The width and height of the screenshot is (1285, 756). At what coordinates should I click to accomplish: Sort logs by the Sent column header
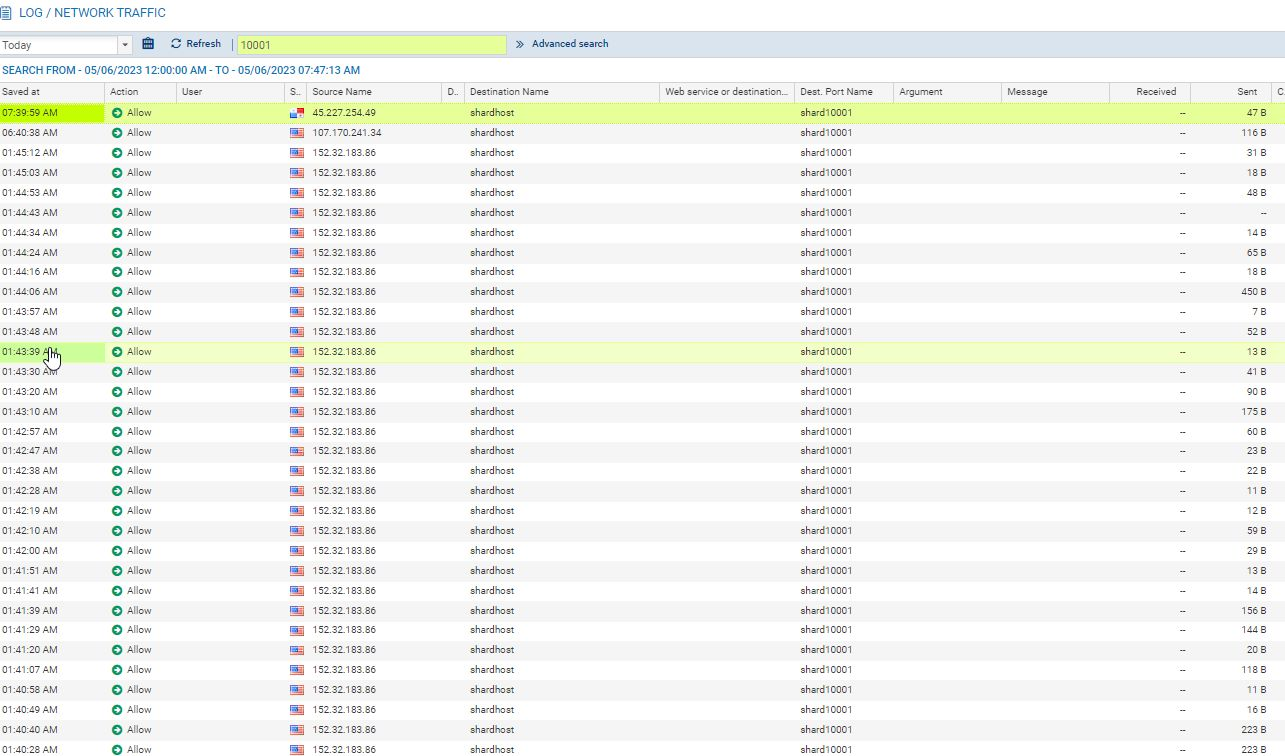tap(1245, 91)
